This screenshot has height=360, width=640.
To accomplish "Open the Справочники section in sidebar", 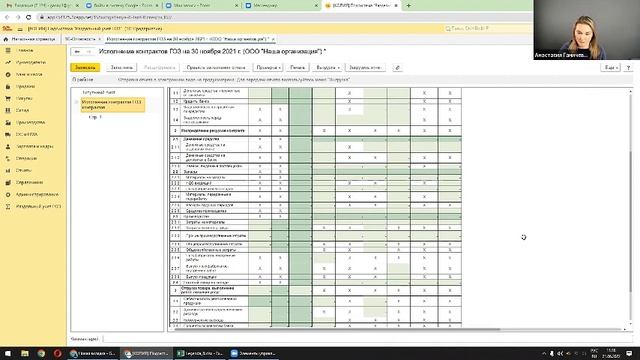I will click(x=29, y=182).
